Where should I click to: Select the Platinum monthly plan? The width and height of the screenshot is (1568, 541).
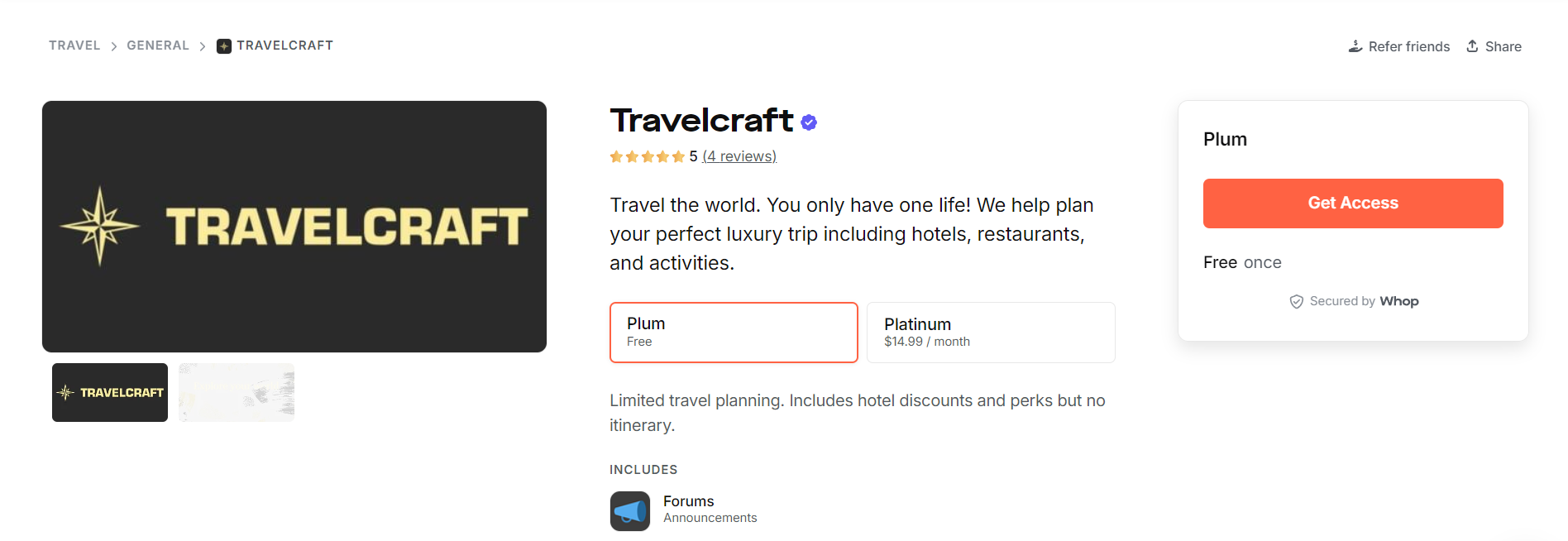click(990, 332)
